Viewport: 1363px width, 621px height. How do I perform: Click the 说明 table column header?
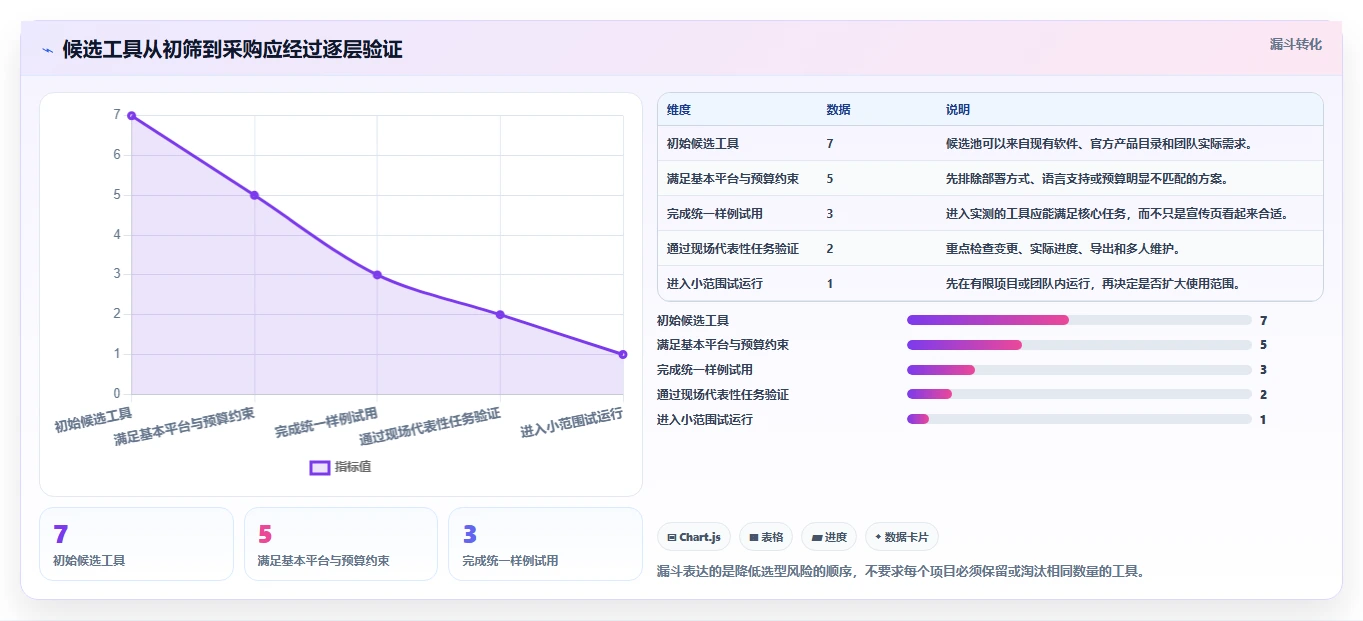(958, 110)
